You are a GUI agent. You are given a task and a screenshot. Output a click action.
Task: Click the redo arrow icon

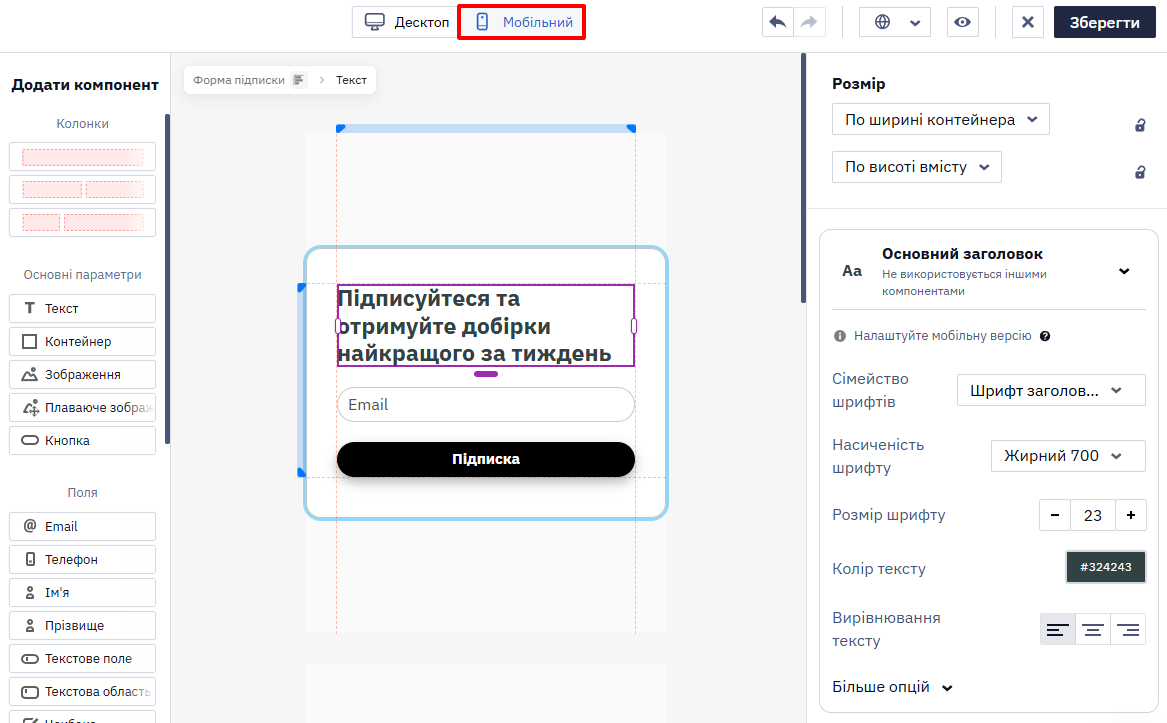click(x=810, y=22)
